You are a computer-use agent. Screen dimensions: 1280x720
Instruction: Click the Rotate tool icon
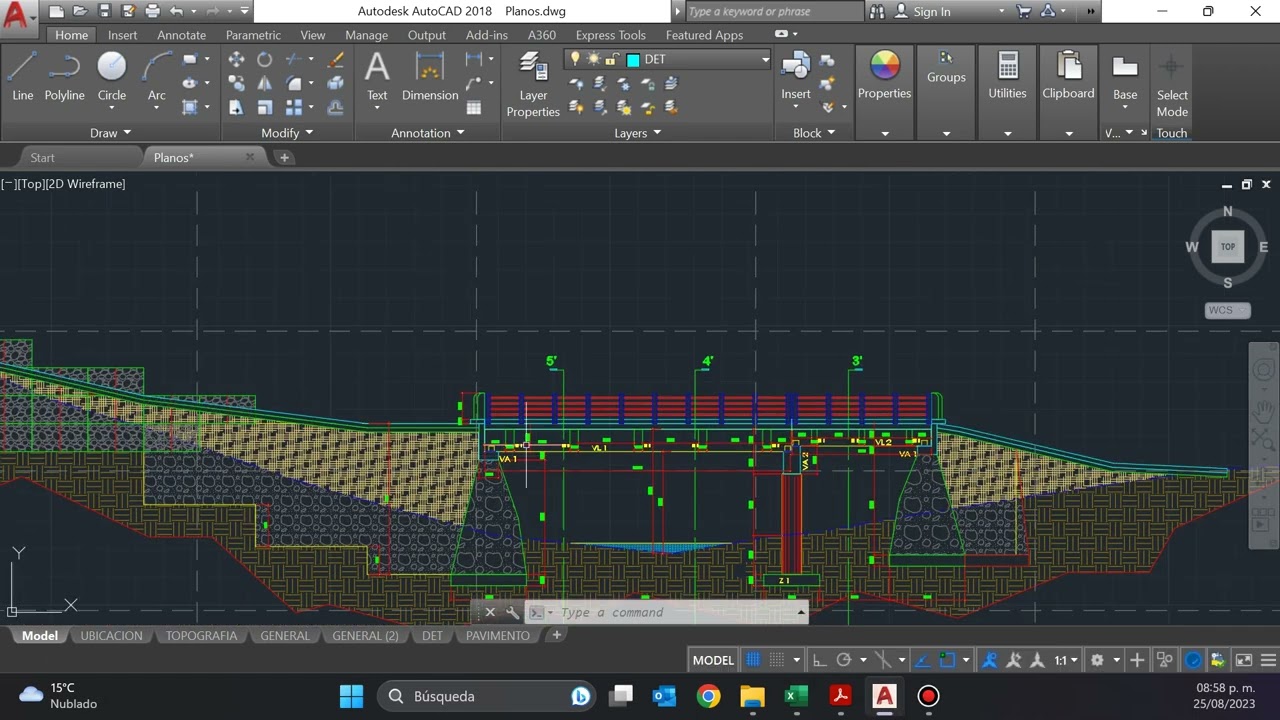[264, 60]
